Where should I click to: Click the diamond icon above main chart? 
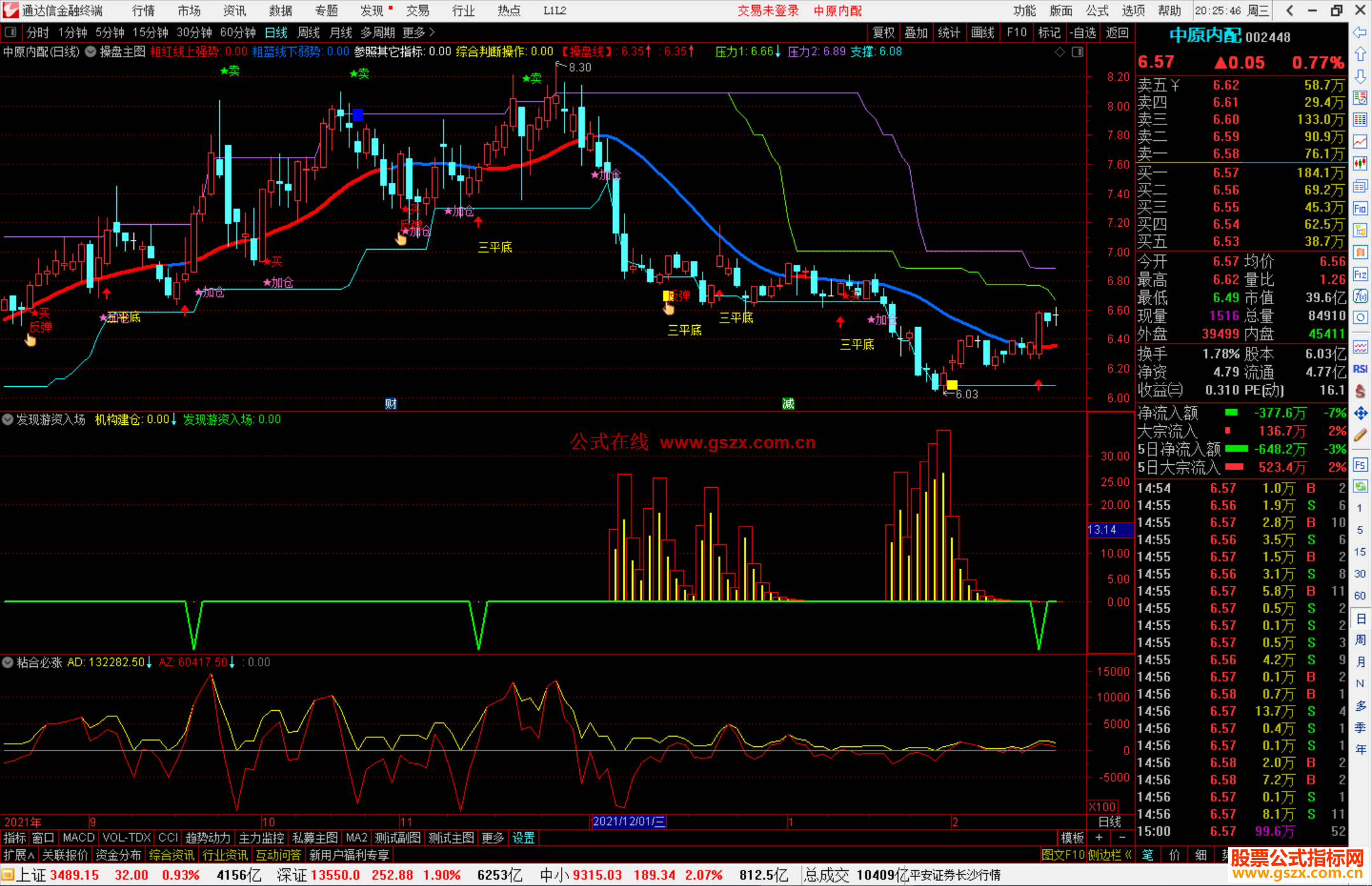click(x=1060, y=52)
